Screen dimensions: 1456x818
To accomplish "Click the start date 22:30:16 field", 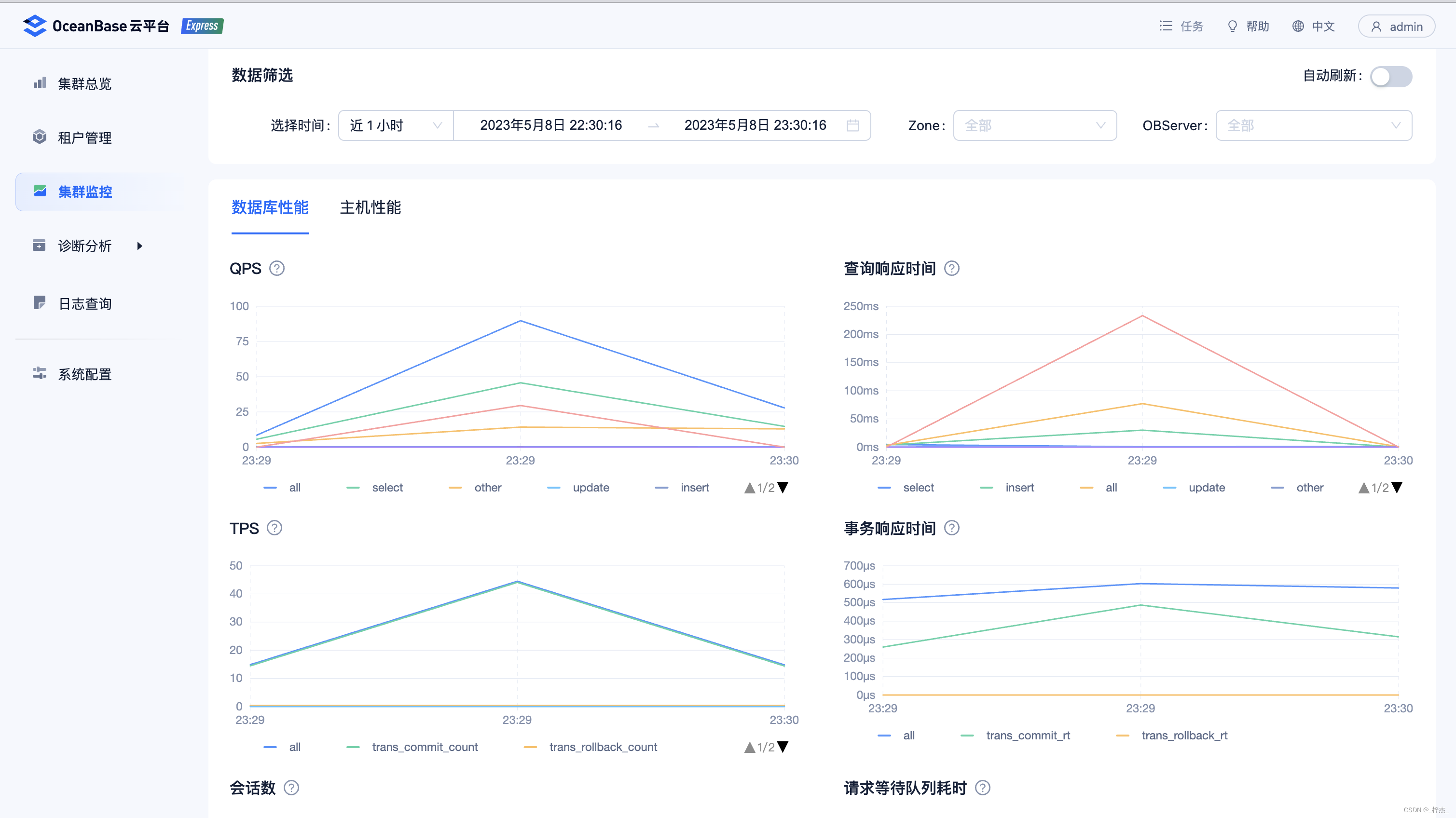I will (x=550, y=125).
